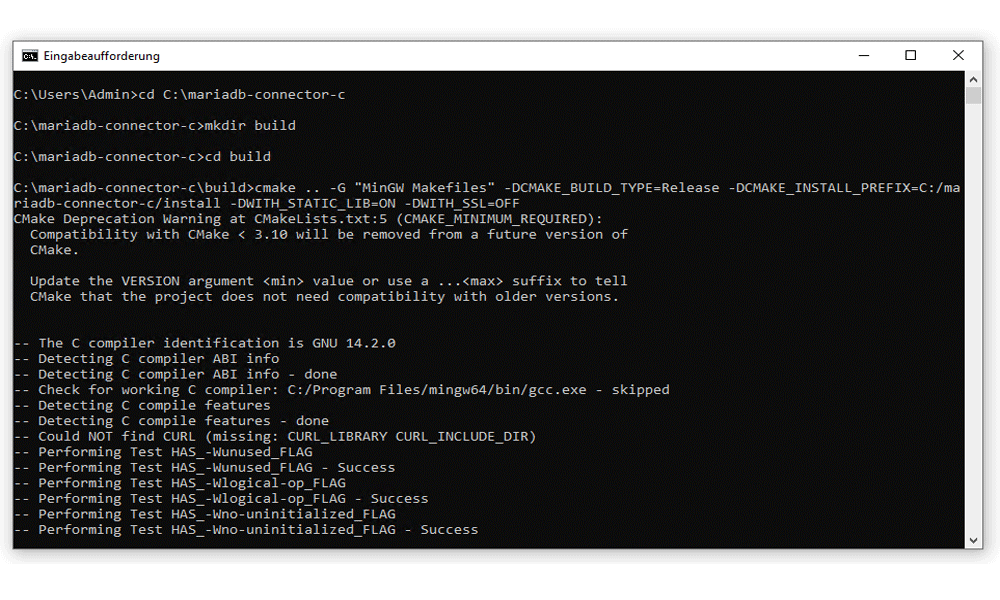Image resolution: width=1000 pixels, height=600 pixels.
Task: Click the "Update the VERSION argument" line
Action: 328,281
